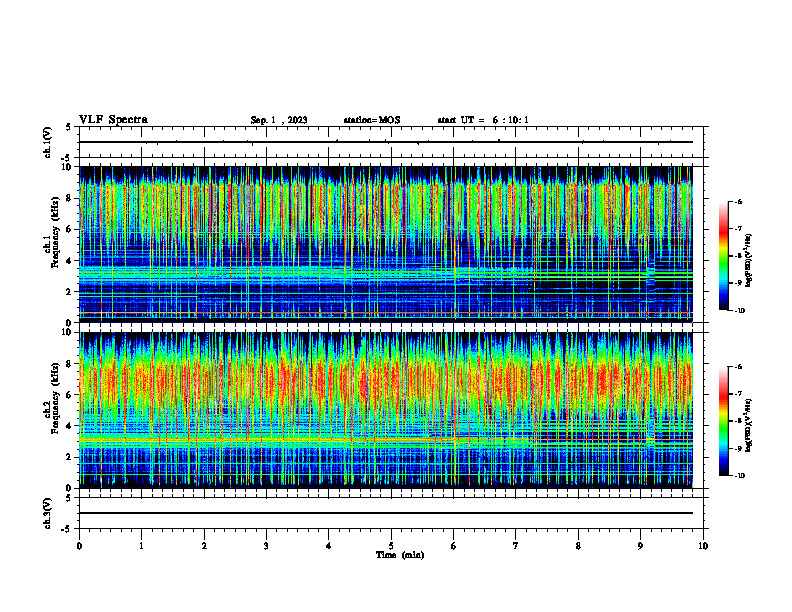Click the "10" kHz tick on ch.2 axis
This screenshot has width=792, height=612.
pyautogui.click(x=67, y=333)
